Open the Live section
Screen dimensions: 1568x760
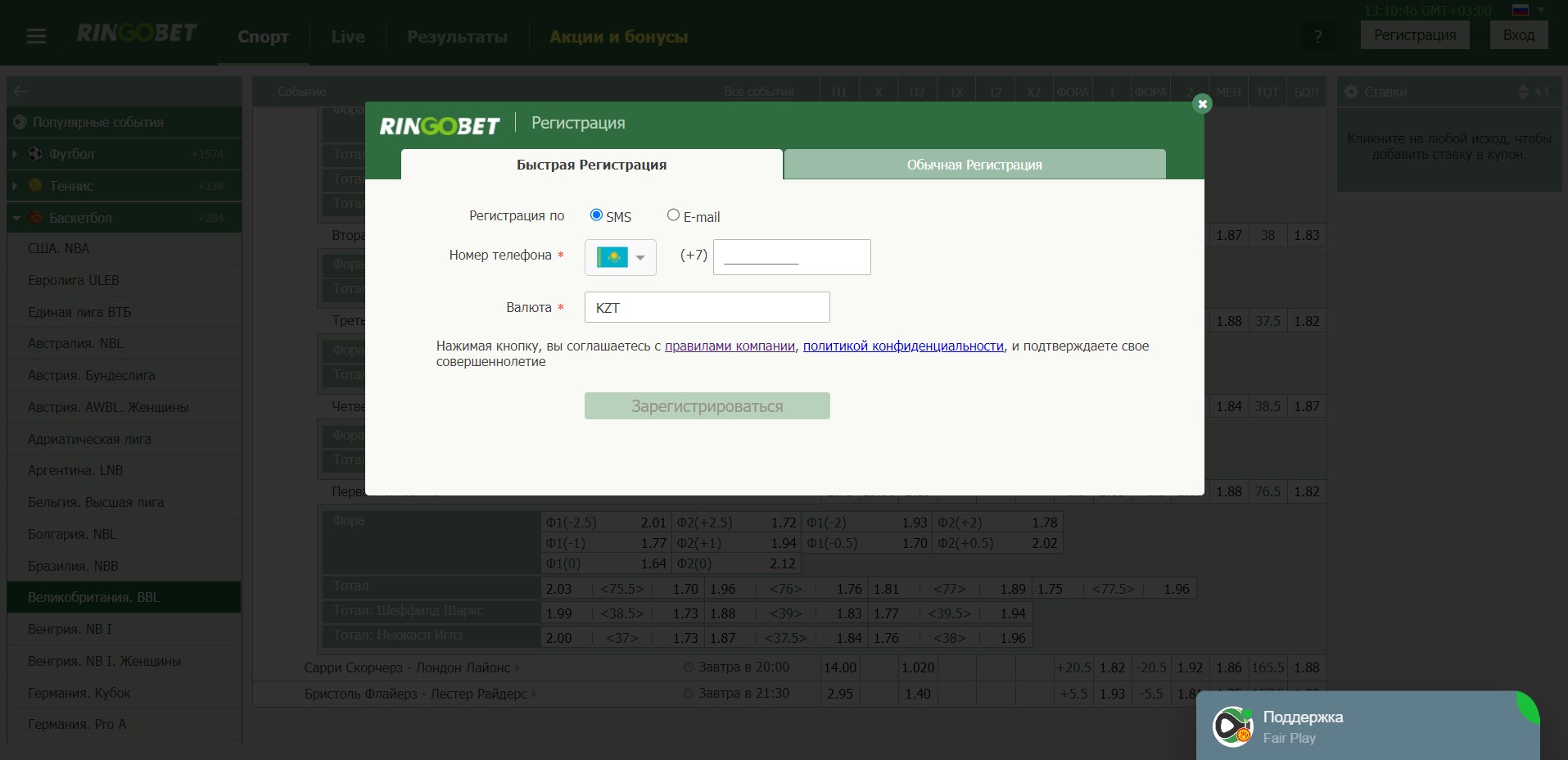(x=348, y=37)
